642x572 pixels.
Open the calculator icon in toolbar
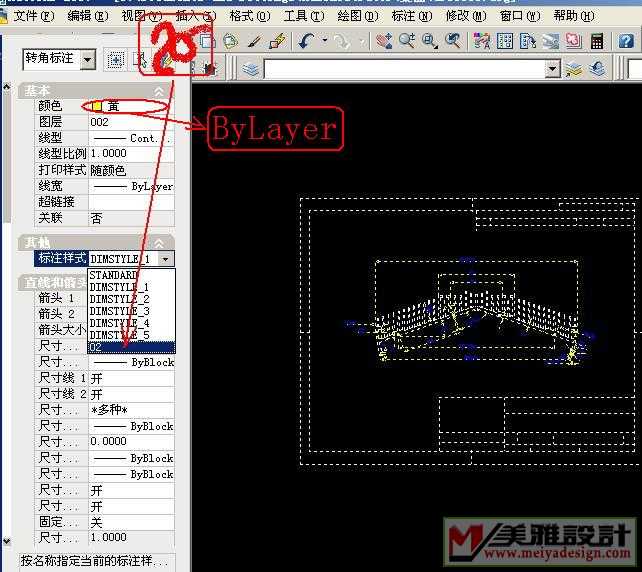pos(597,41)
